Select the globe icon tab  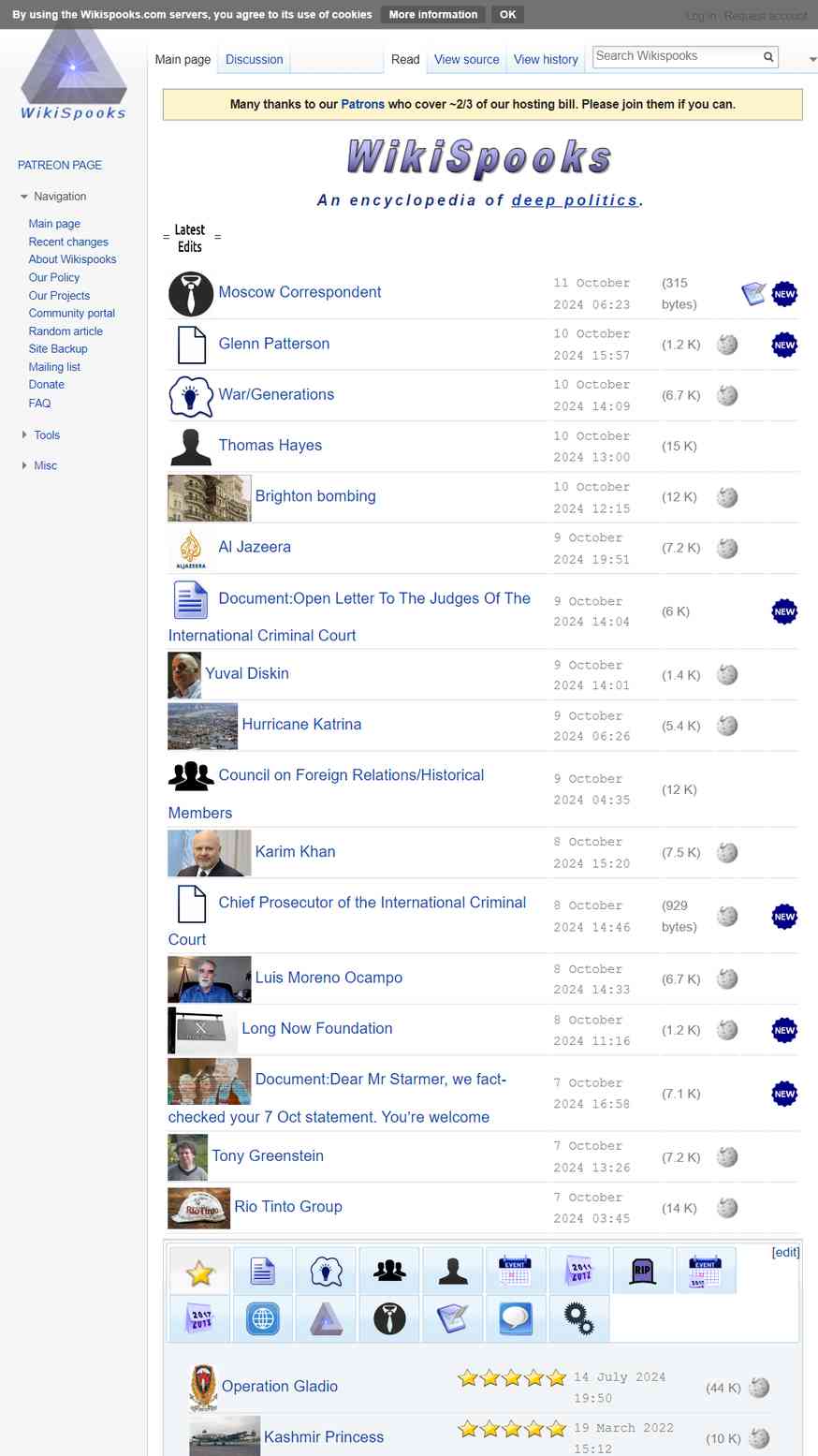(x=263, y=1318)
